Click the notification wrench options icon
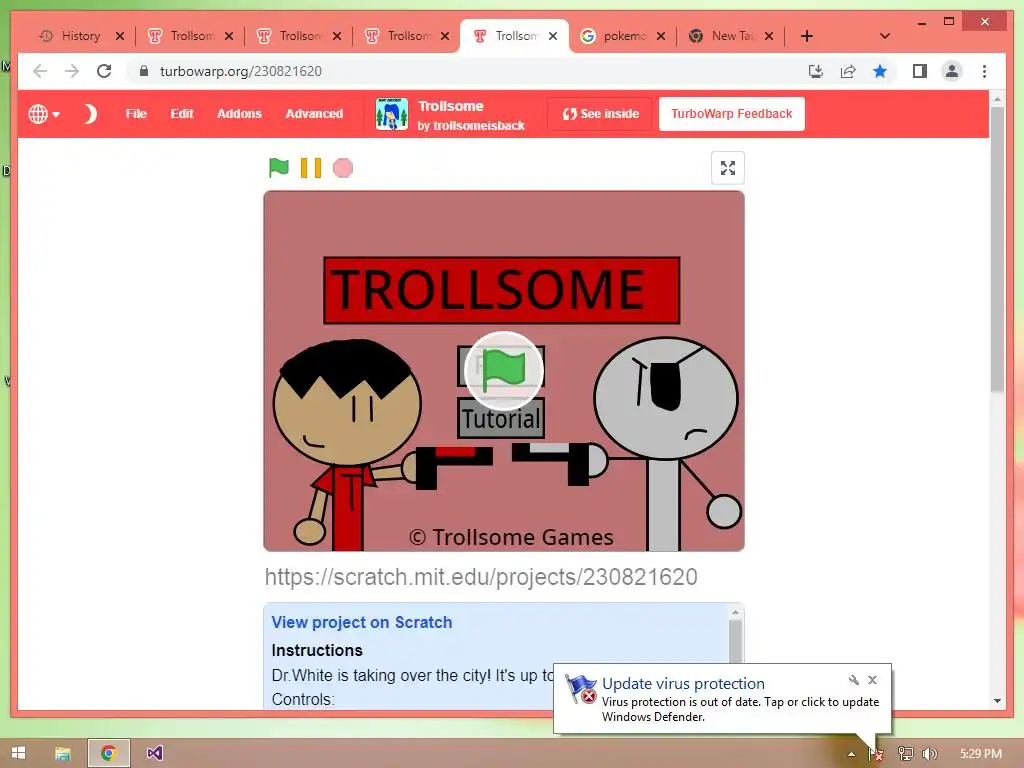The height and width of the screenshot is (768, 1024). tap(854, 680)
